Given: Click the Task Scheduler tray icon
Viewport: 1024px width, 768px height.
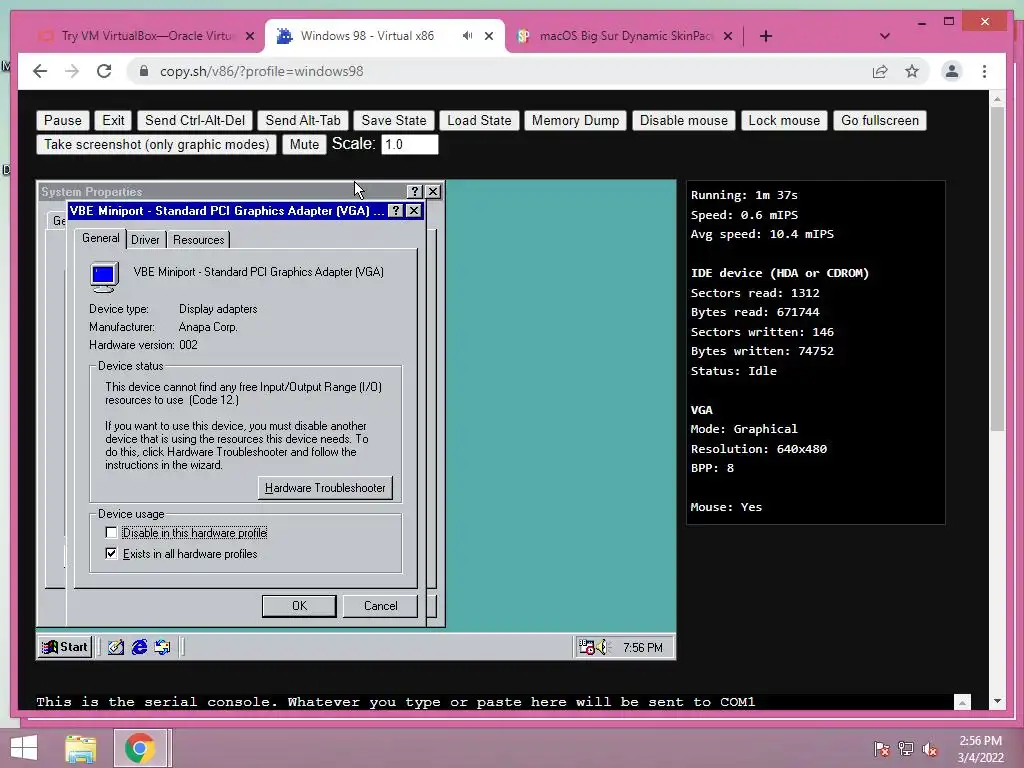Looking at the screenshot, I should [586, 647].
